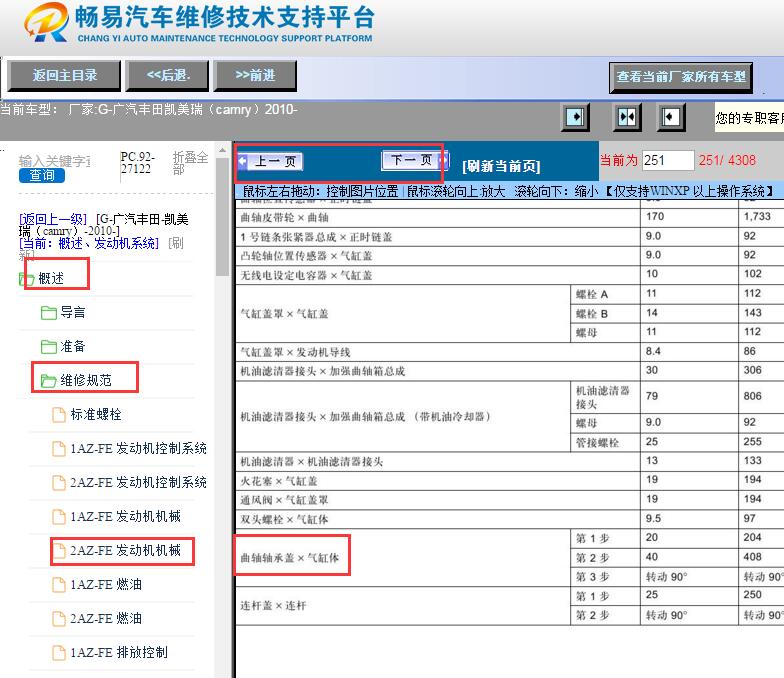Select 1AZ-FE 燃油 entry
The height and width of the screenshot is (678, 784).
106,584
